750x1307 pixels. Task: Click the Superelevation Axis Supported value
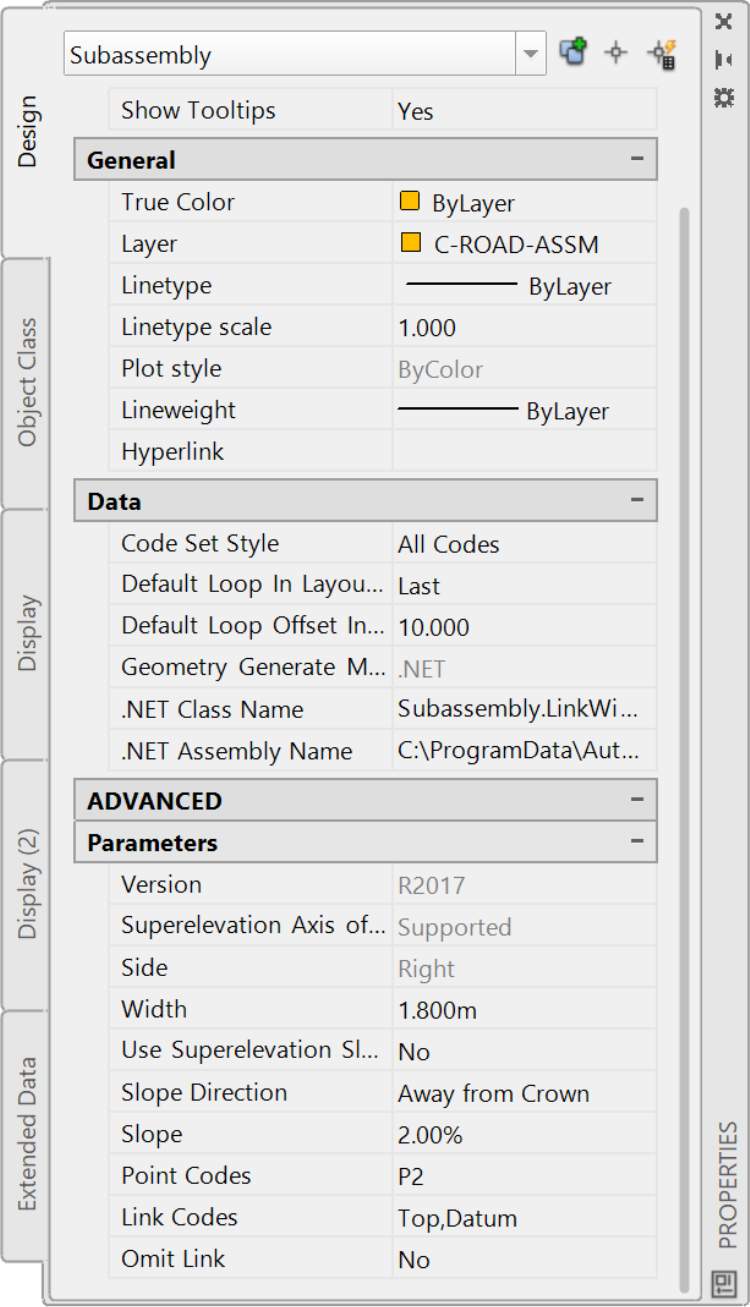524,927
